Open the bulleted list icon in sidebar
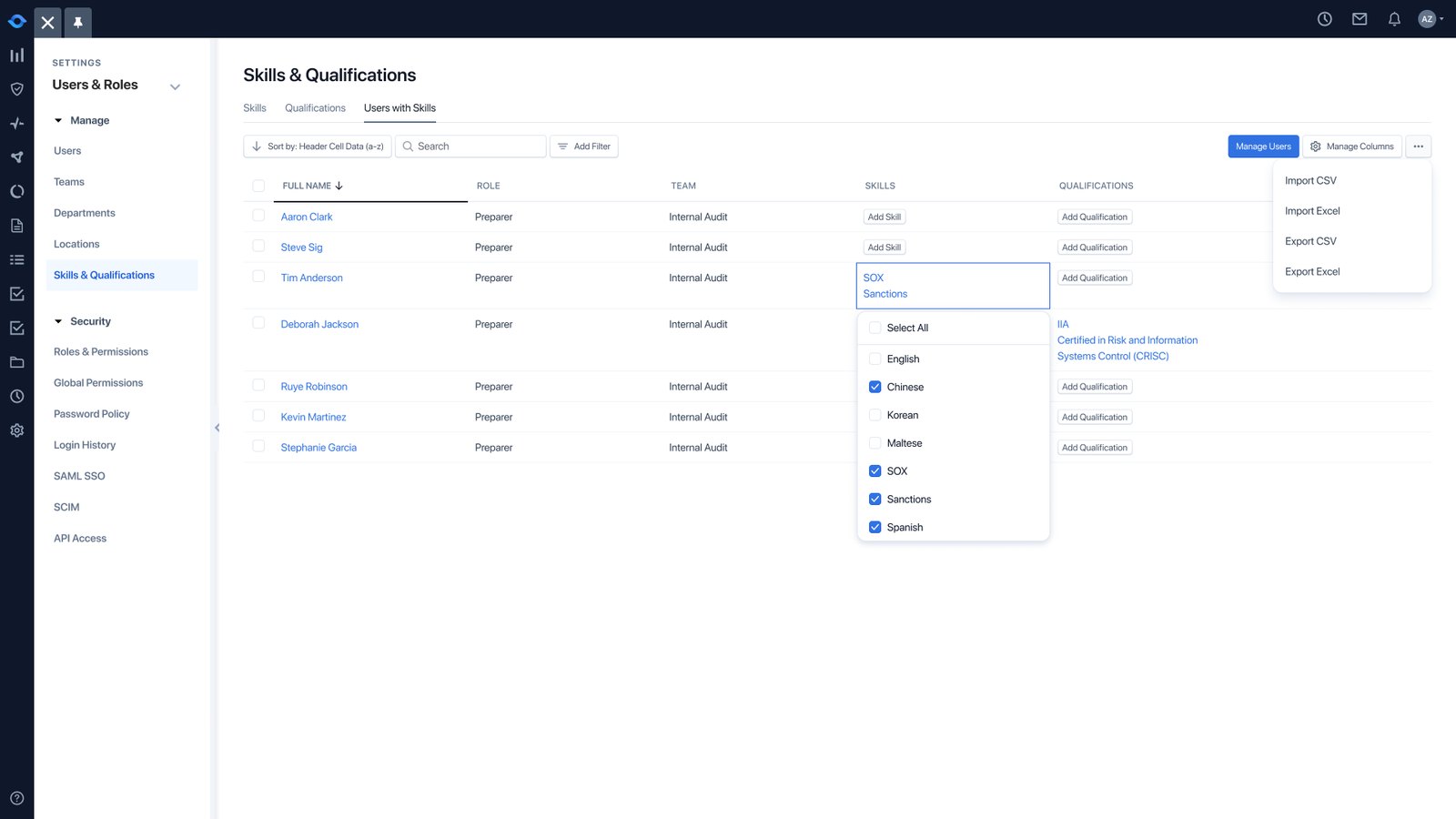 pyautogui.click(x=16, y=260)
